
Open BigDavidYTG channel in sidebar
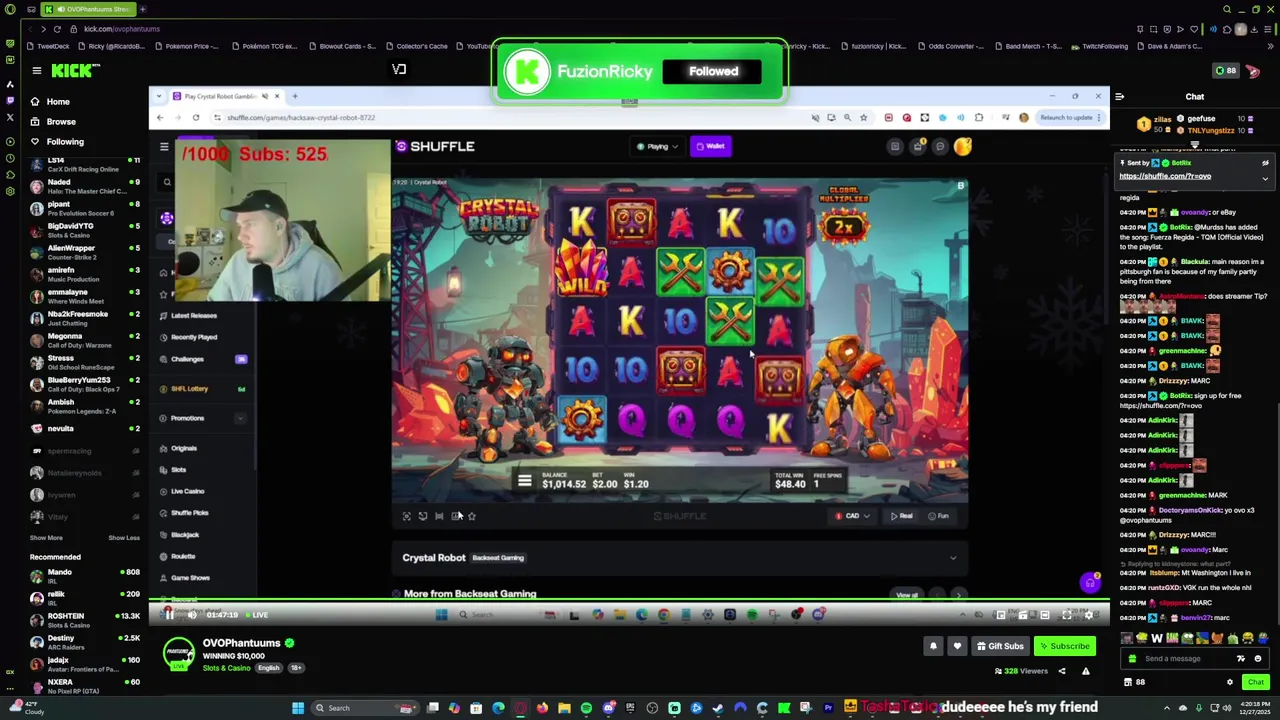click(85, 230)
